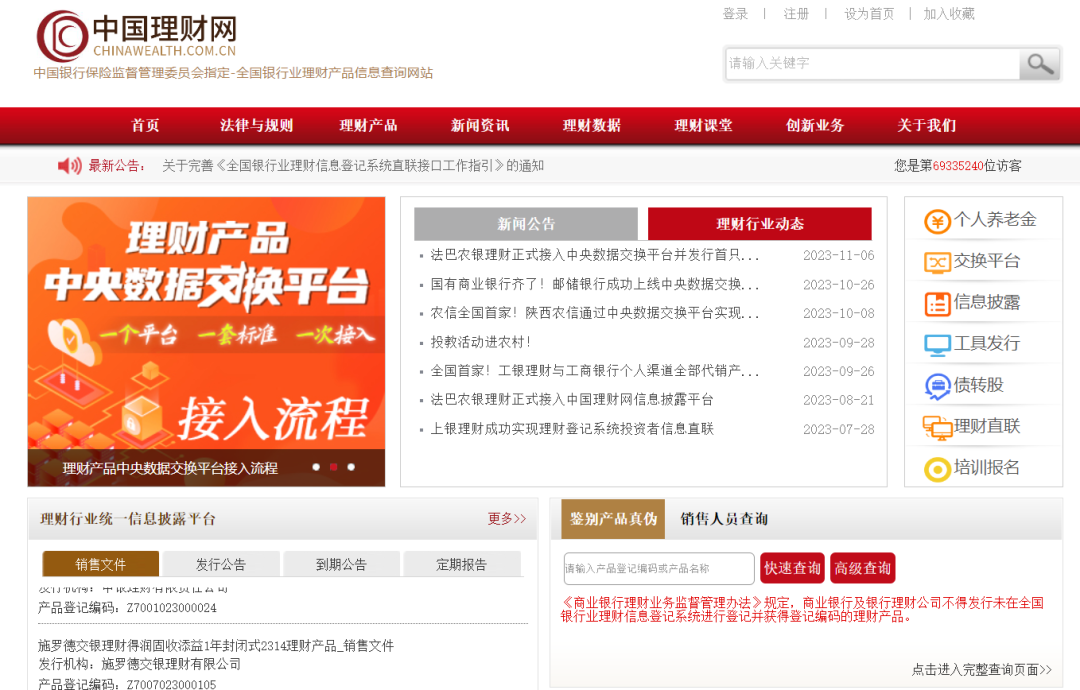
Task: Click the ChinaWealth site logo
Action: (x=136, y=36)
